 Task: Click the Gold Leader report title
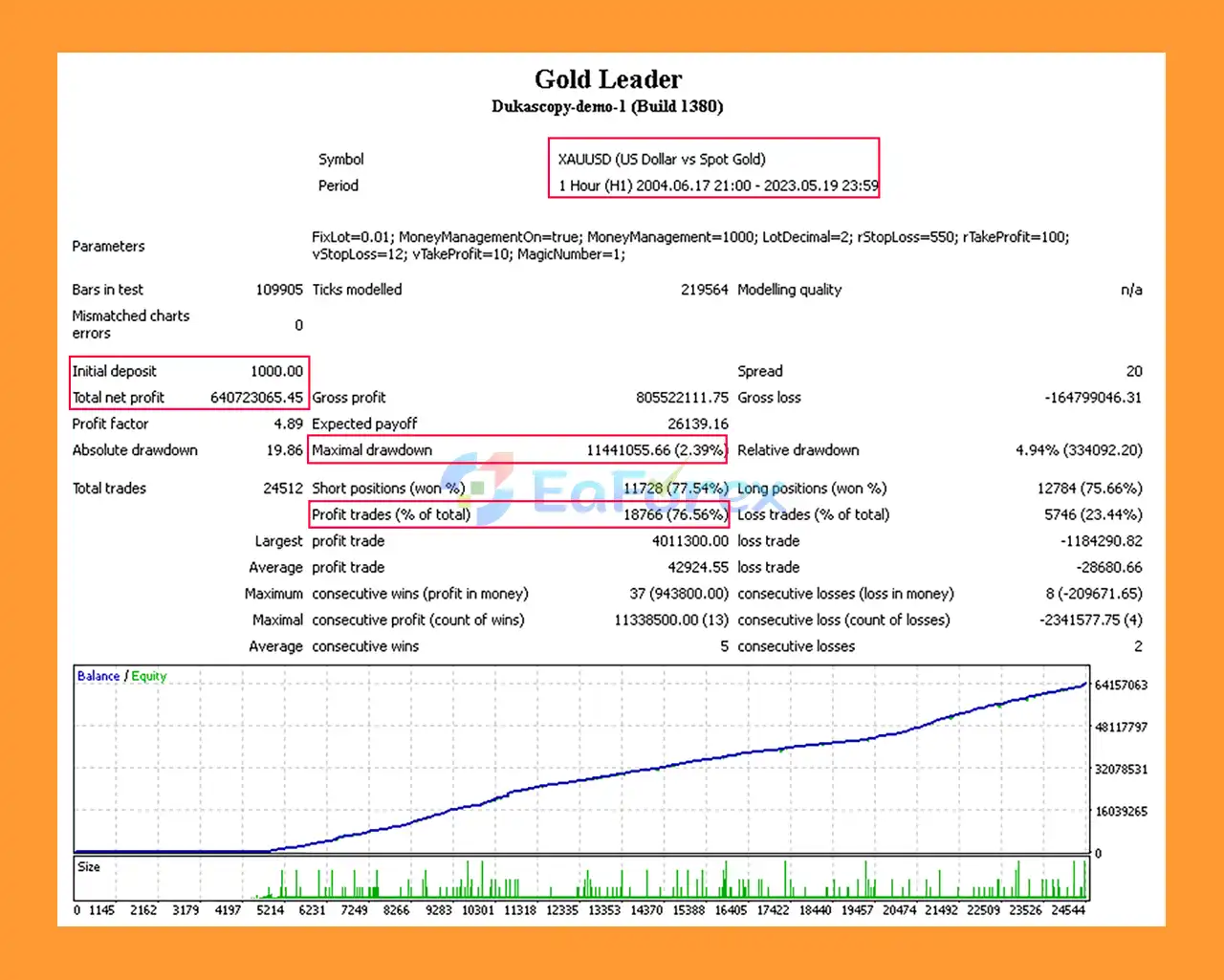[608, 79]
